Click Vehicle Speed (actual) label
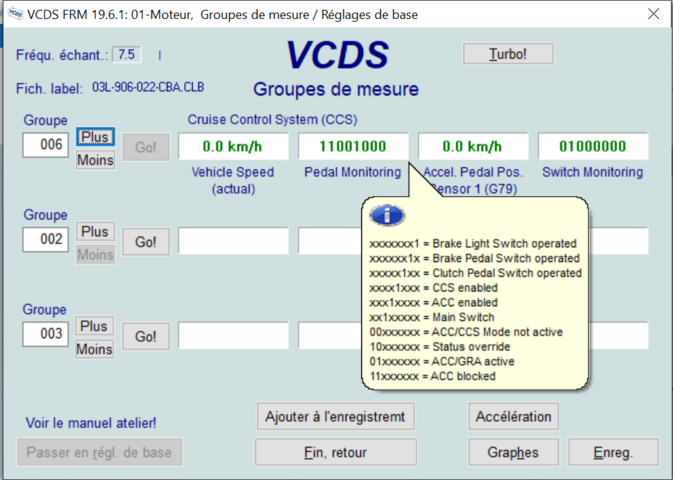Screen dimensions: 673x480 tap(233, 180)
